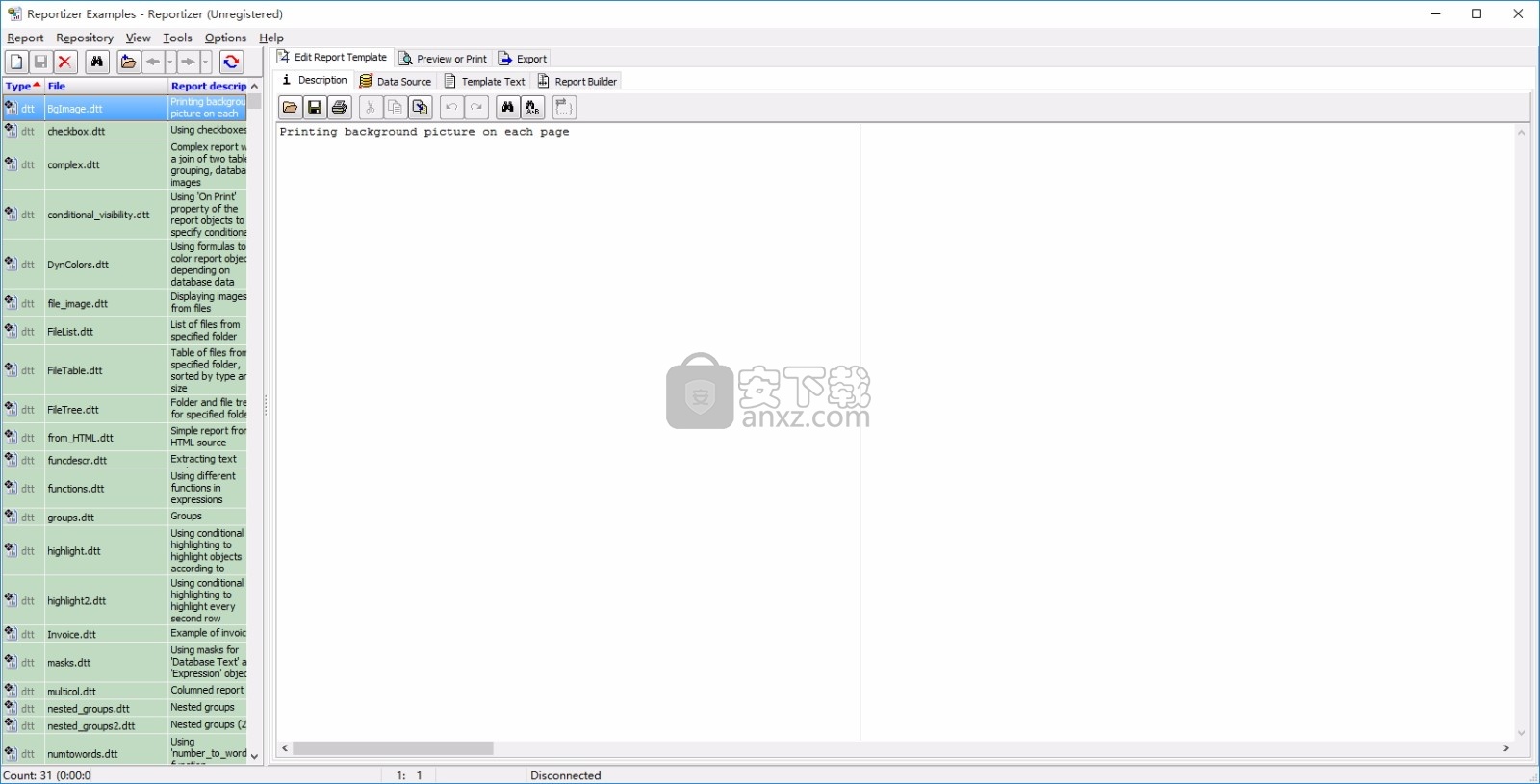This screenshot has height=784, width=1540.
Task: Select checkbox.dtt in the report list
Action: 124,131
